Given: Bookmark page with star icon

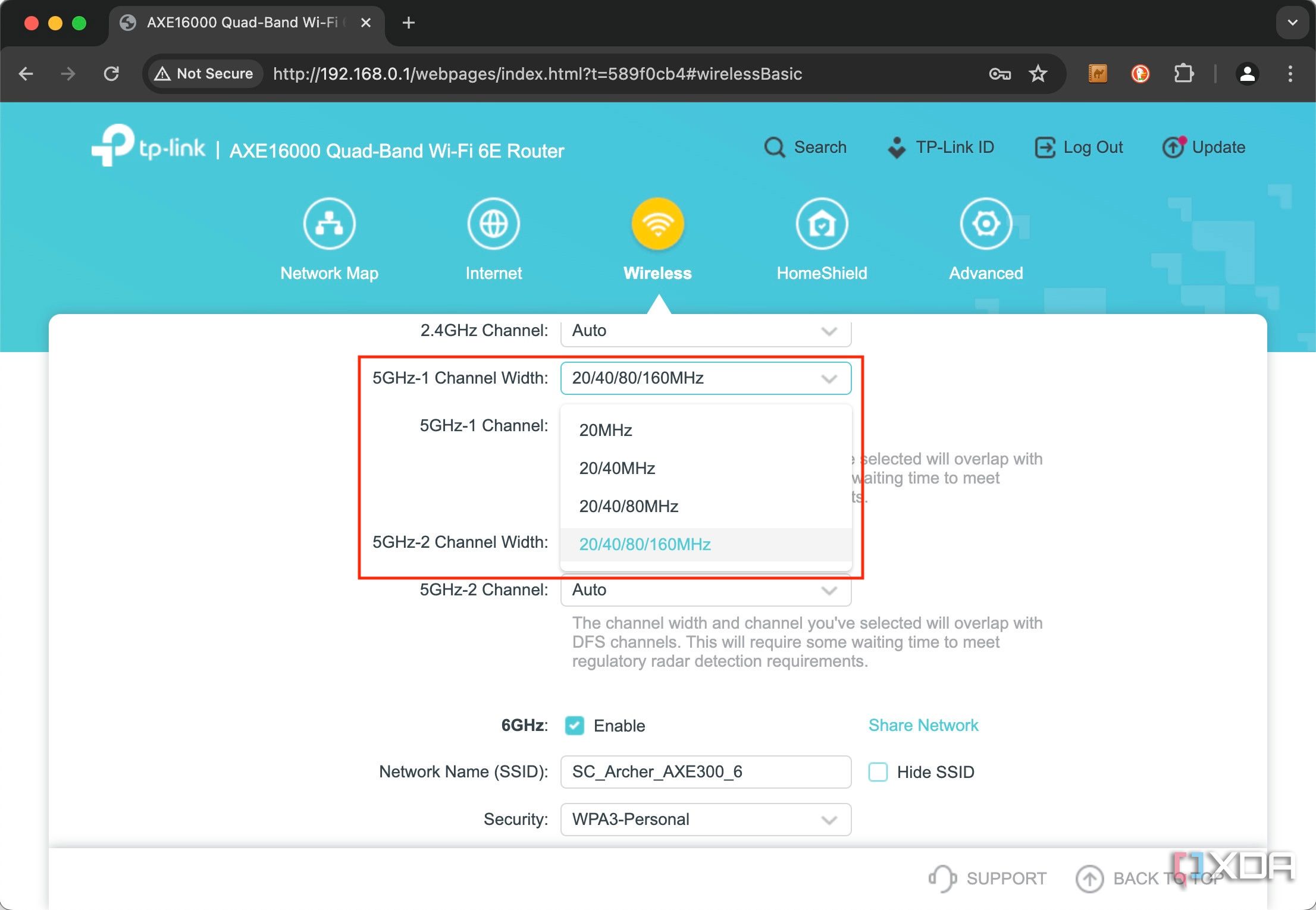Looking at the screenshot, I should tap(1038, 74).
